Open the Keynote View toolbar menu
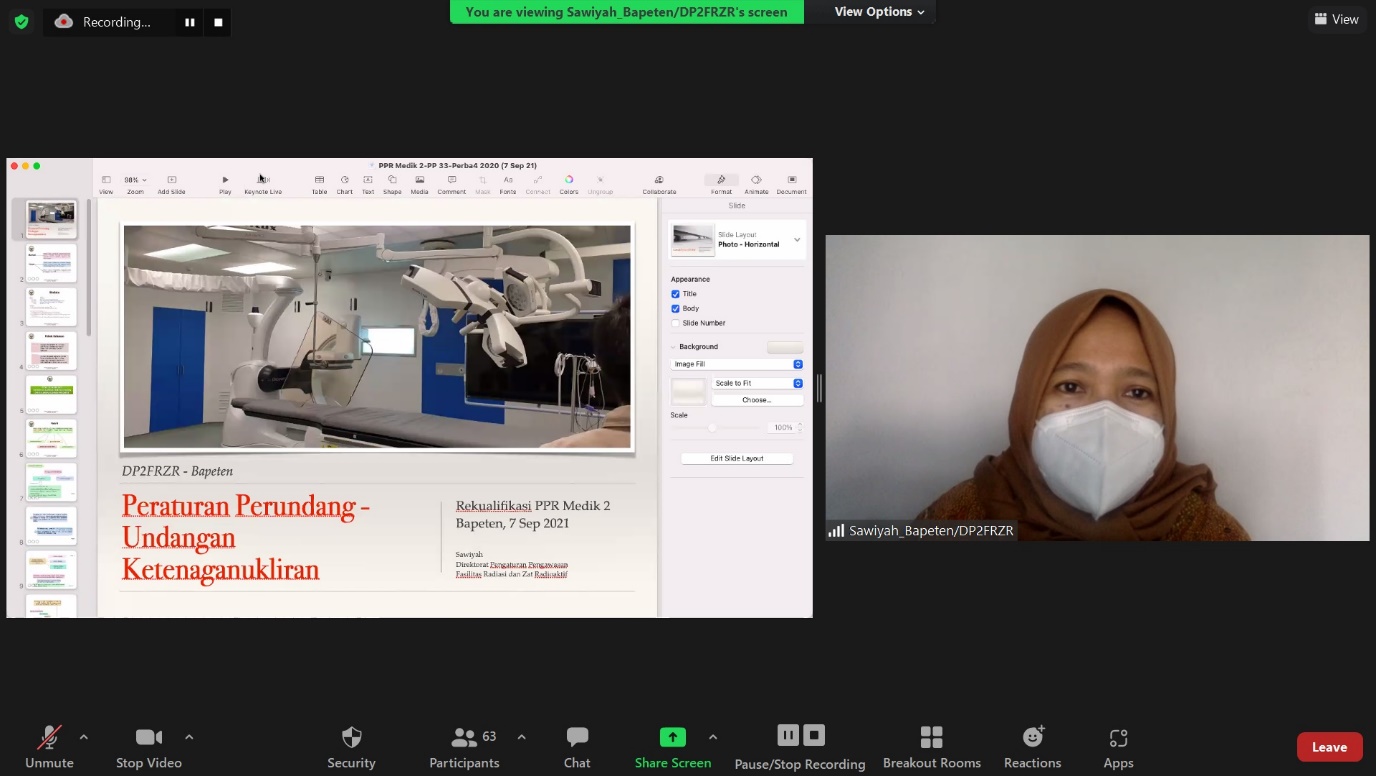The width and height of the screenshot is (1376, 776). (106, 184)
